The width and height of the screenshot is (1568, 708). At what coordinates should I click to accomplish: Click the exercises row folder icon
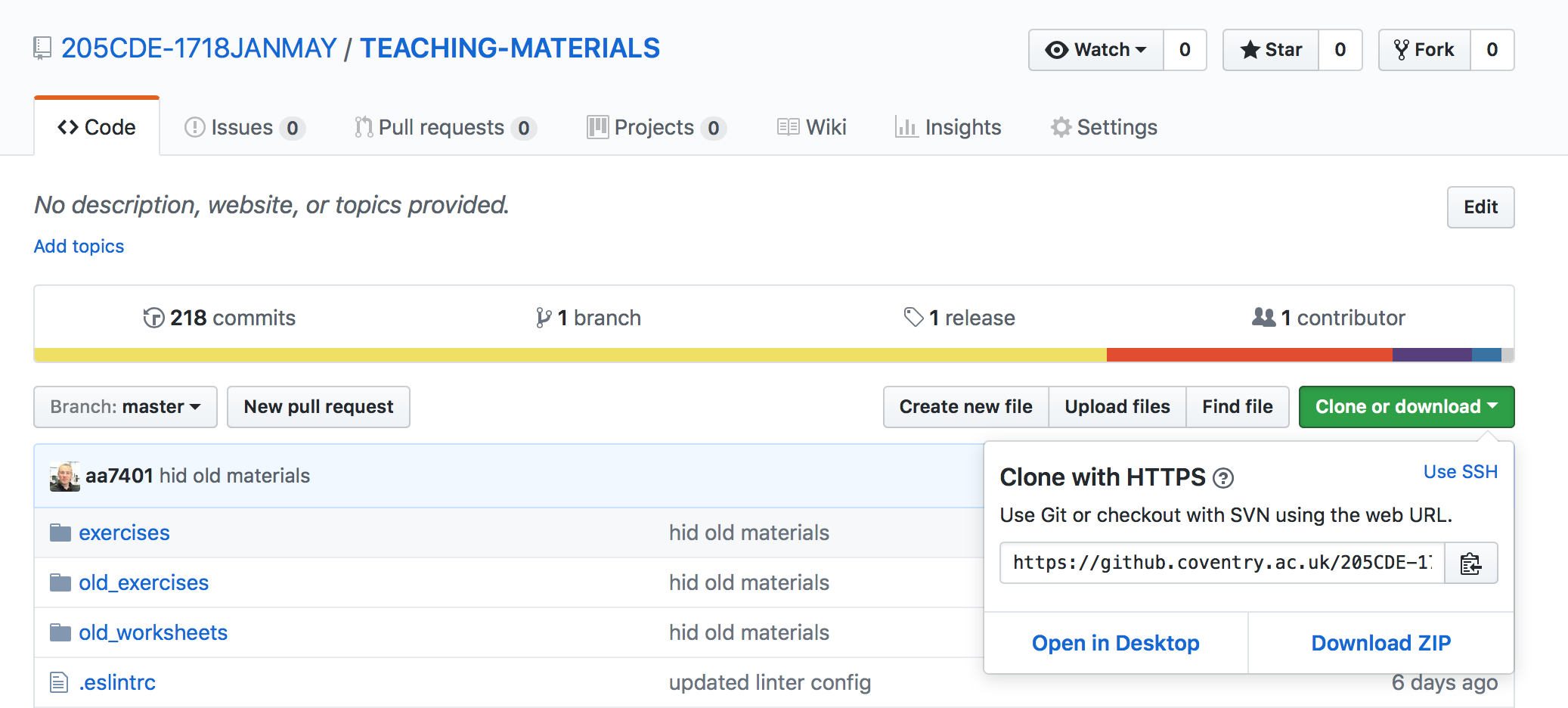[60, 533]
